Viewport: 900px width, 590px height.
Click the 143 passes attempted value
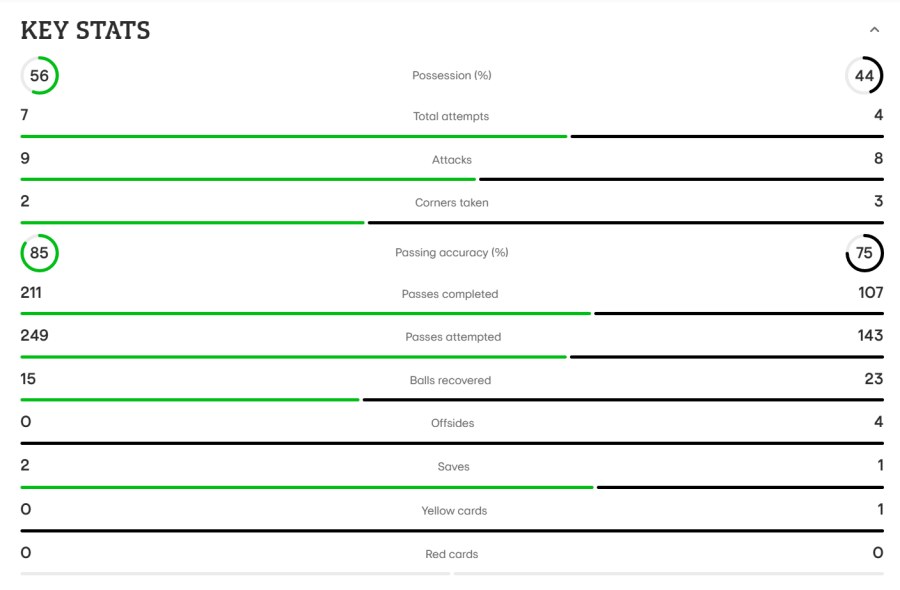click(x=870, y=336)
